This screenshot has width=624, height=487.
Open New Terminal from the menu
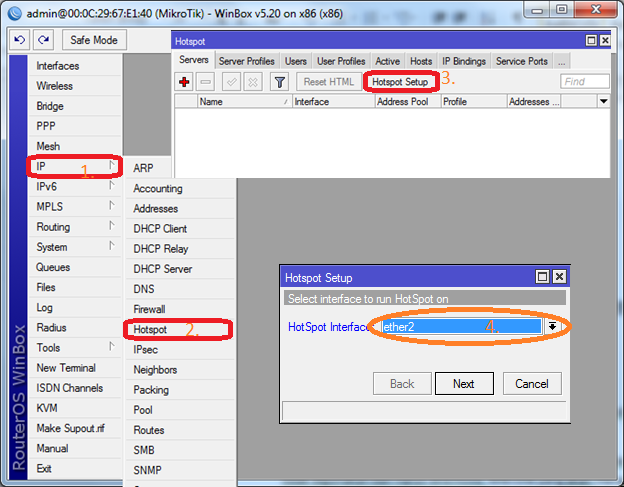(75, 368)
